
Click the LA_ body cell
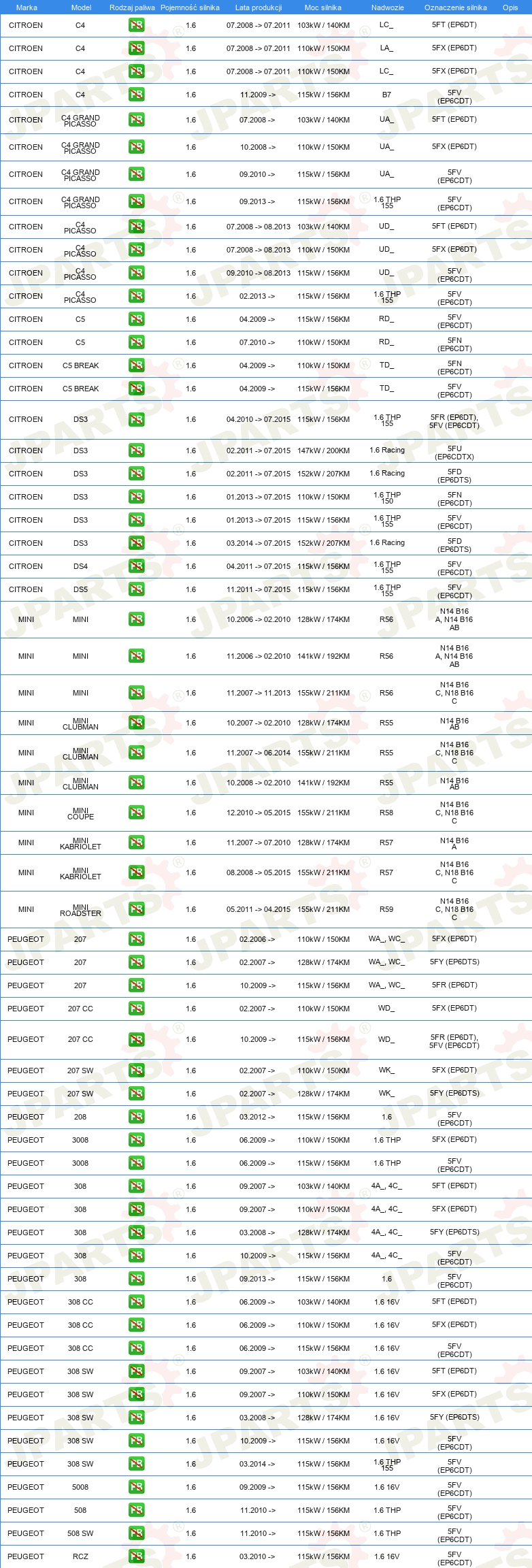click(x=386, y=48)
